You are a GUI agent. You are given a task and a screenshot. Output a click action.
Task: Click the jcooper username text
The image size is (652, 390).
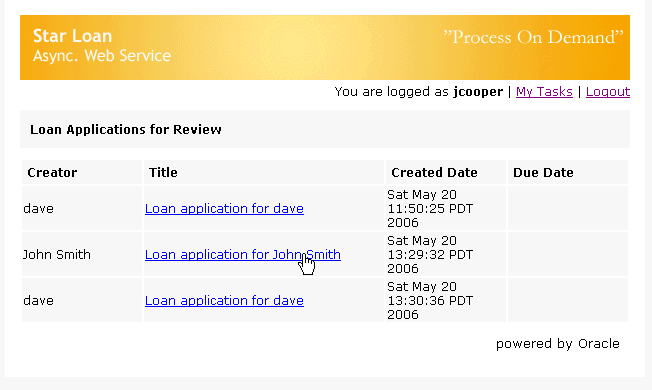[x=478, y=92]
